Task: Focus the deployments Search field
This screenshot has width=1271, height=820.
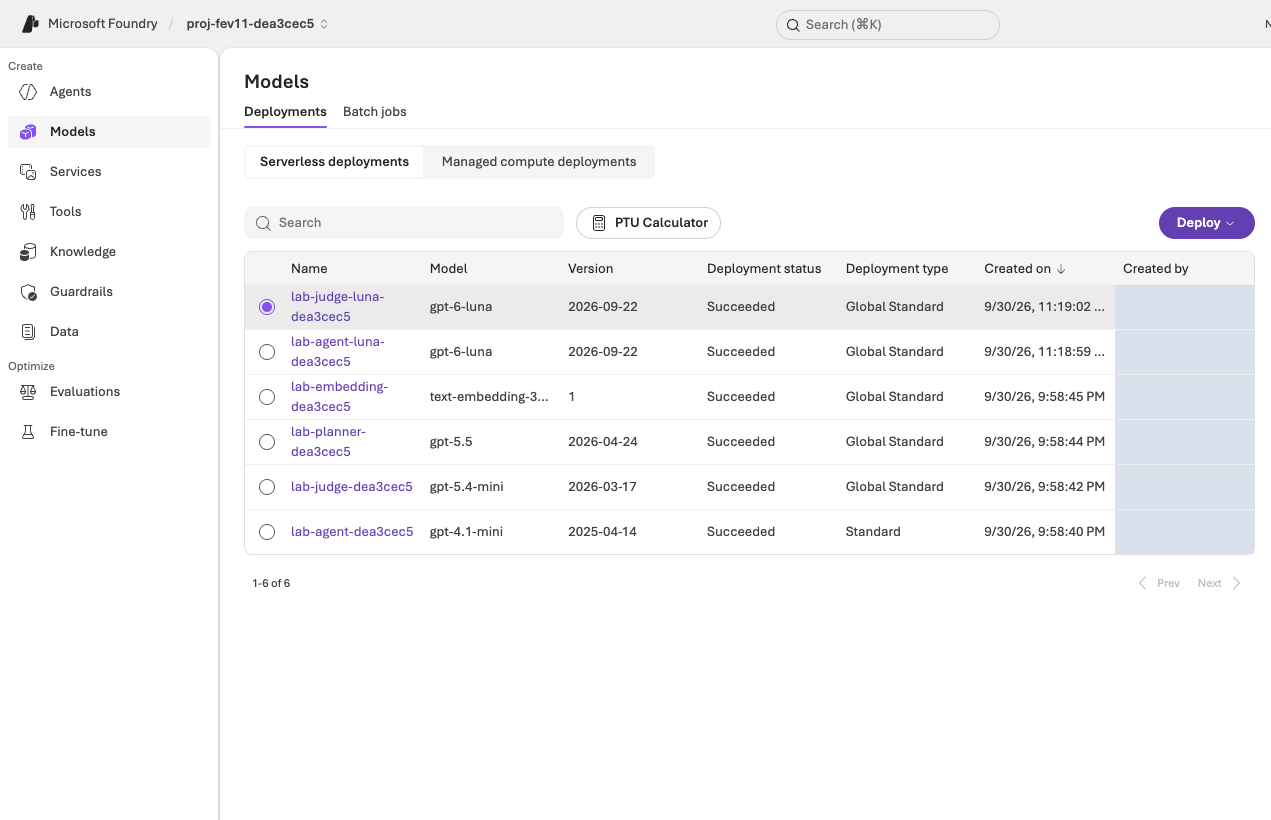Action: click(404, 223)
